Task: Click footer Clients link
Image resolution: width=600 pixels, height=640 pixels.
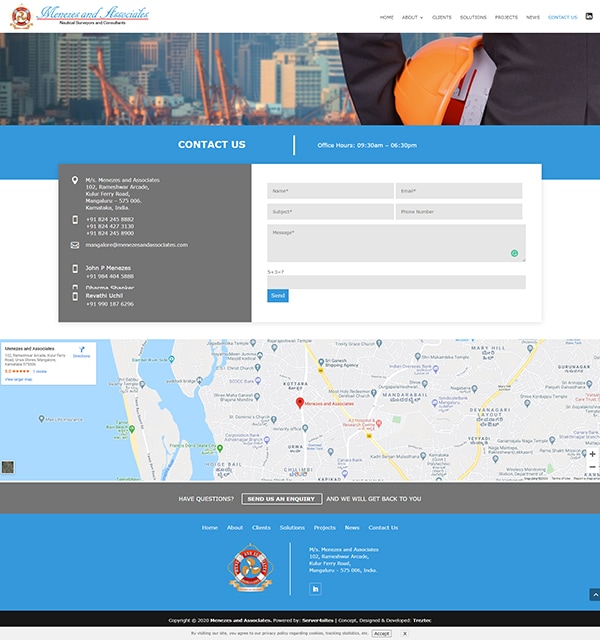Action: 261,527
